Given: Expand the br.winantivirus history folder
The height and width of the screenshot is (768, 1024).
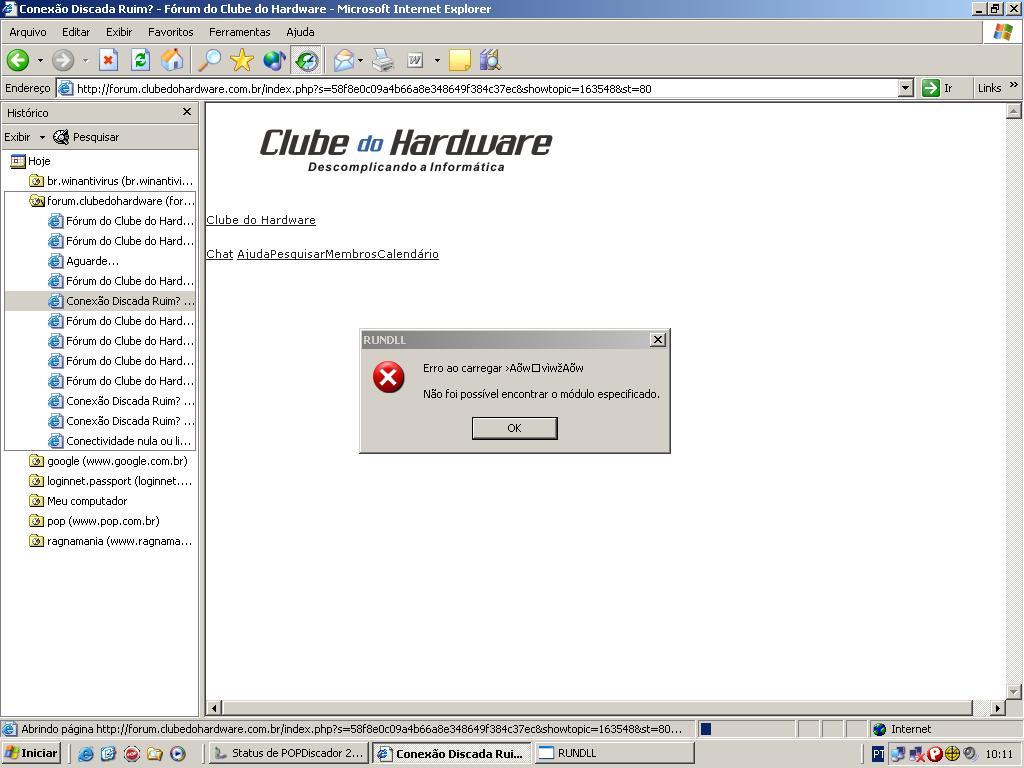Looking at the screenshot, I should [x=111, y=181].
